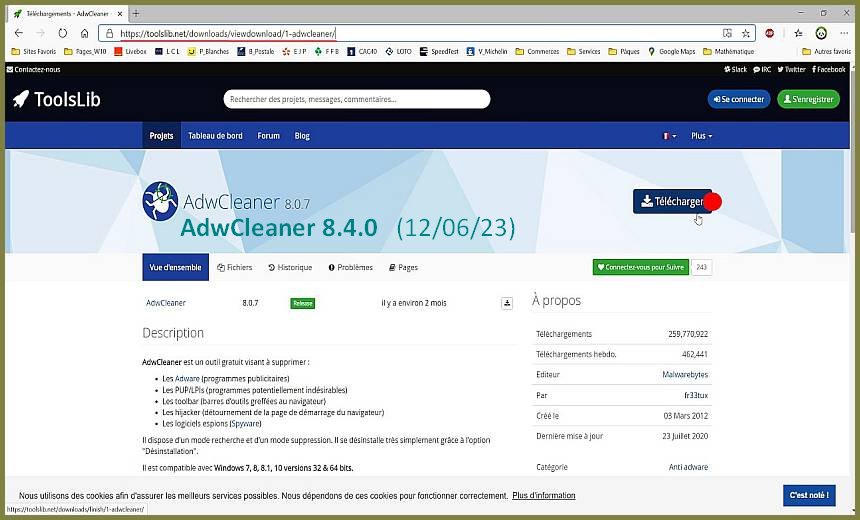Open Tableau de bord in navigation
The image size is (860, 520).
click(215, 135)
